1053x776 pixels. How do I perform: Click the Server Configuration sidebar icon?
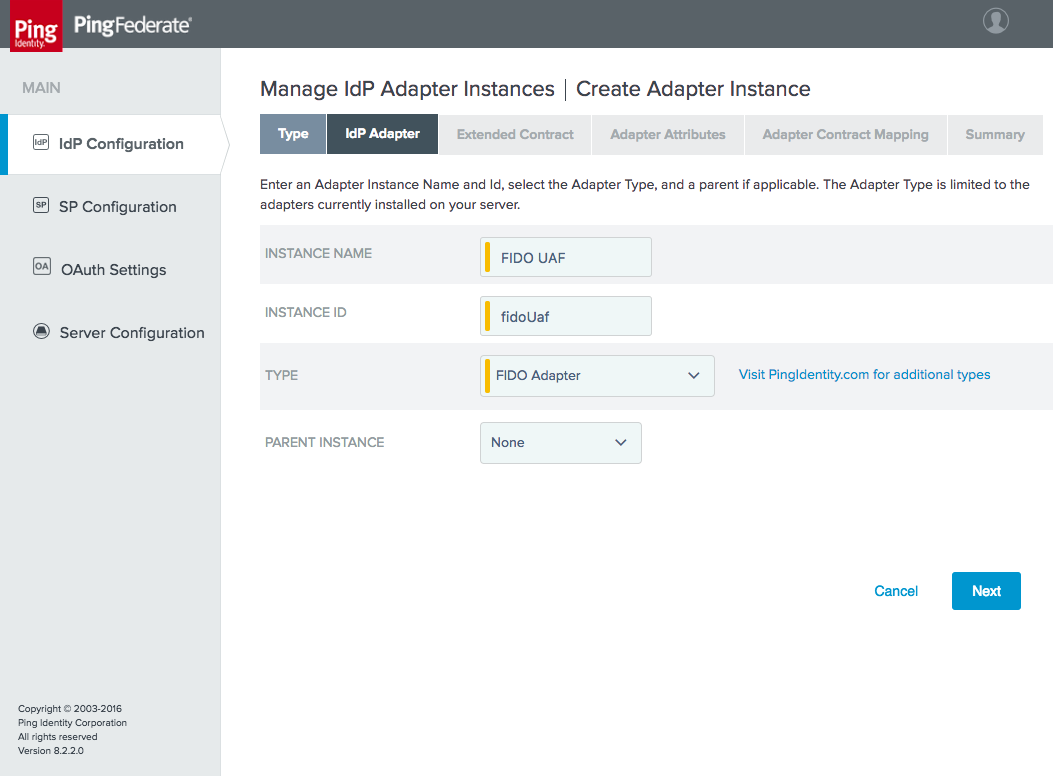[42, 331]
